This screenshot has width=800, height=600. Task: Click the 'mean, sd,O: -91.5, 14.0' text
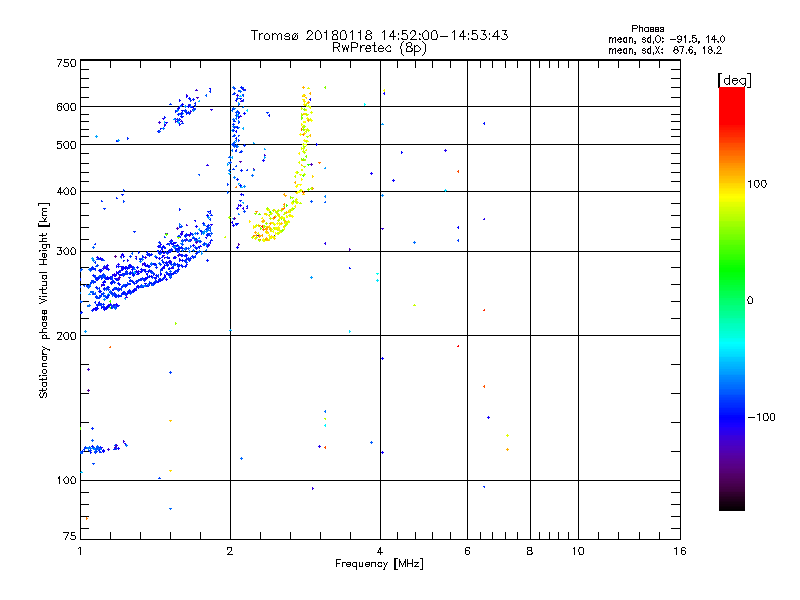[666, 39]
